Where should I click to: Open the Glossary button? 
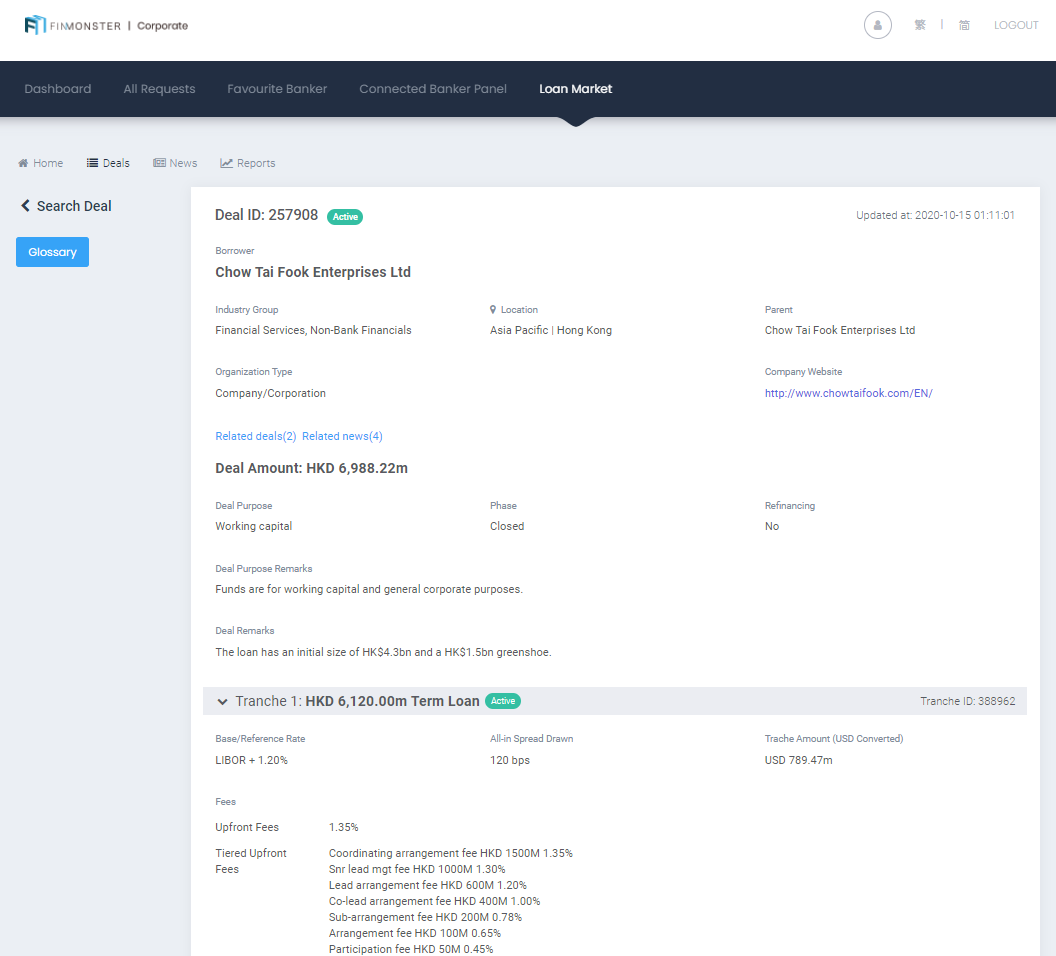[x=53, y=252]
